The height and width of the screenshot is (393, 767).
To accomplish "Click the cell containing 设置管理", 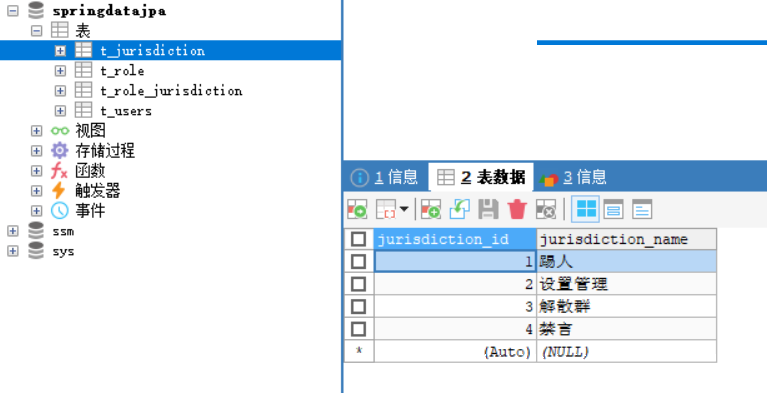I will pyautogui.click(x=627, y=284).
